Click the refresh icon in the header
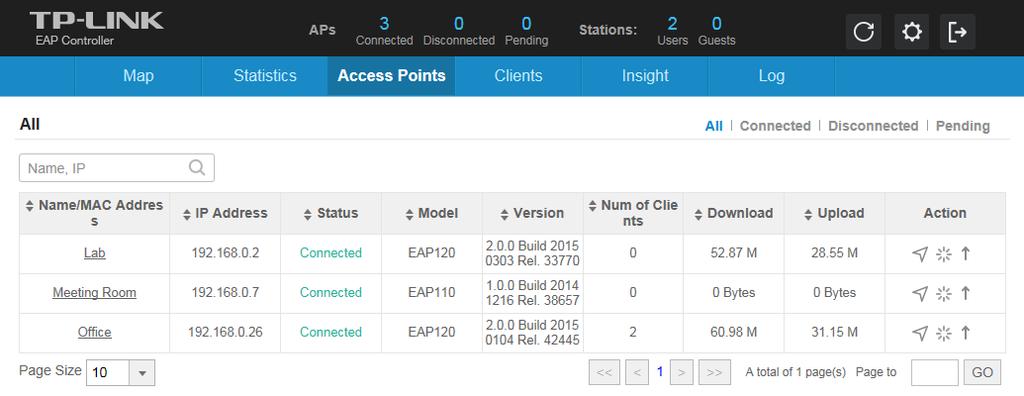Viewport: 1024px width, 396px height. (863, 31)
